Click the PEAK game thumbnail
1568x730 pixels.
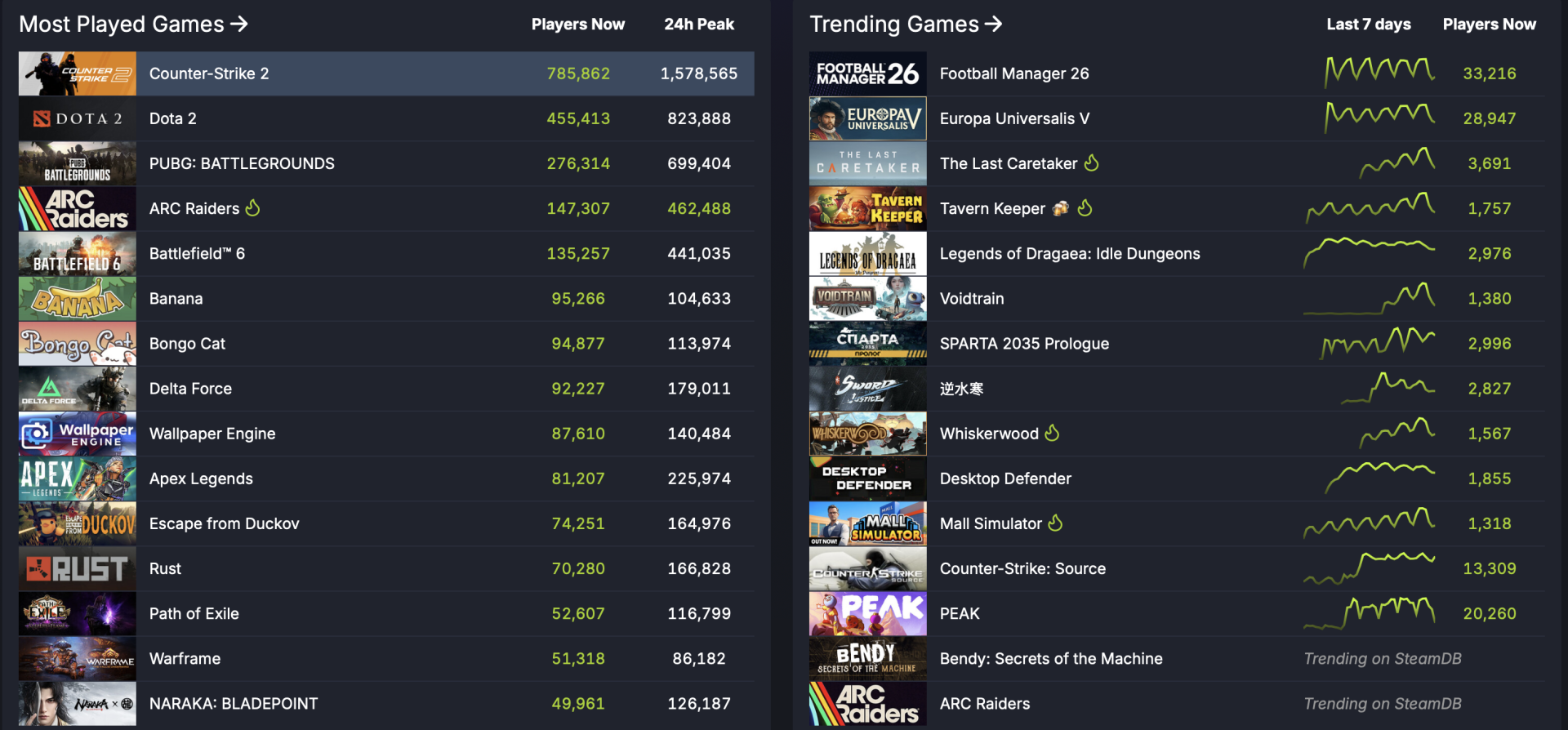click(x=867, y=613)
